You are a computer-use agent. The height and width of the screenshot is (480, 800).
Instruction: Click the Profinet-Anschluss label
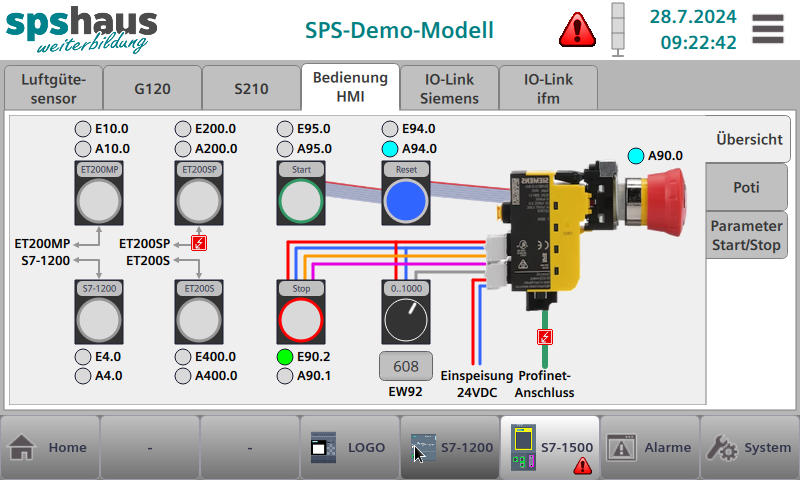pos(544,384)
